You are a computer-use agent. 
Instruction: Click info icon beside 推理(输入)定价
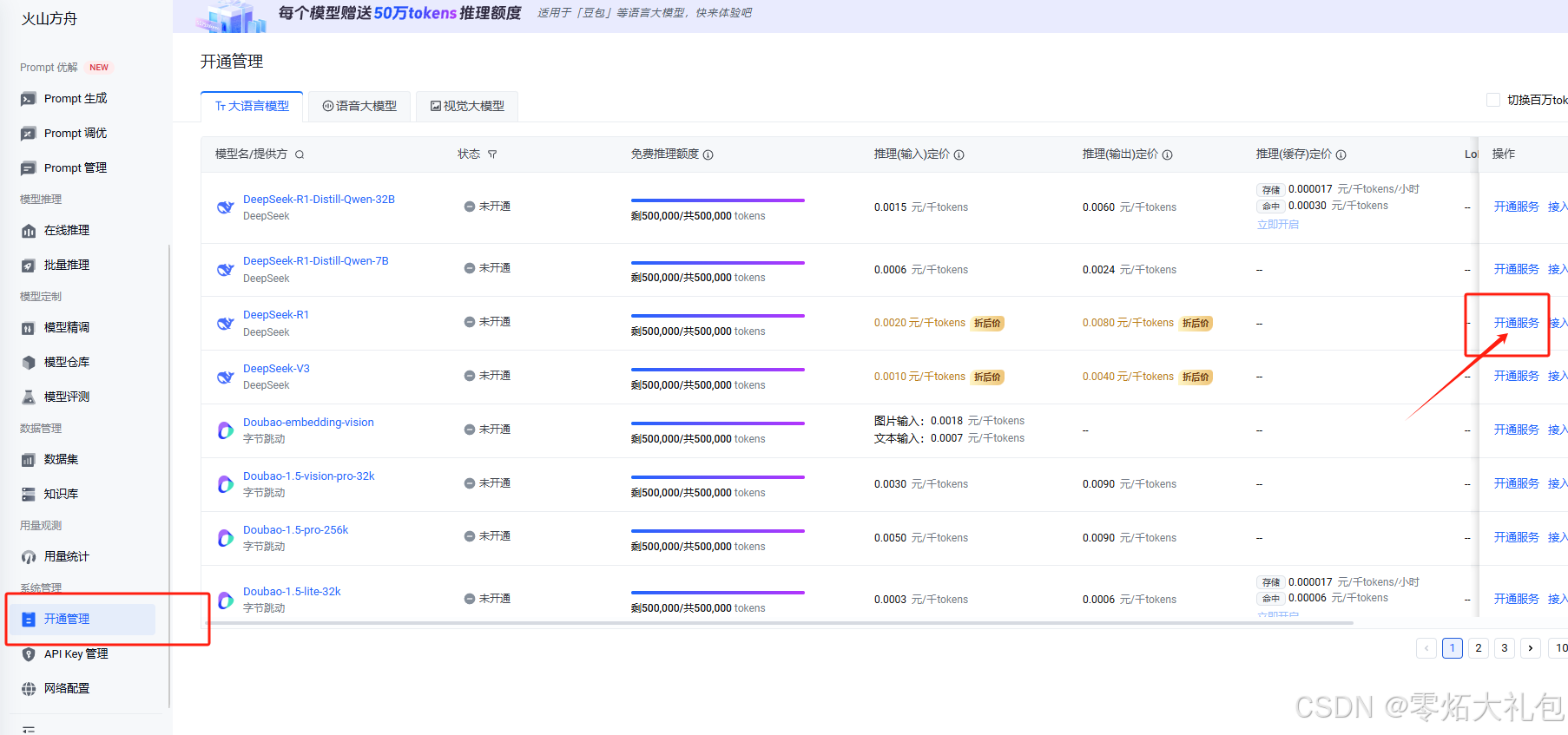coord(959,154)
